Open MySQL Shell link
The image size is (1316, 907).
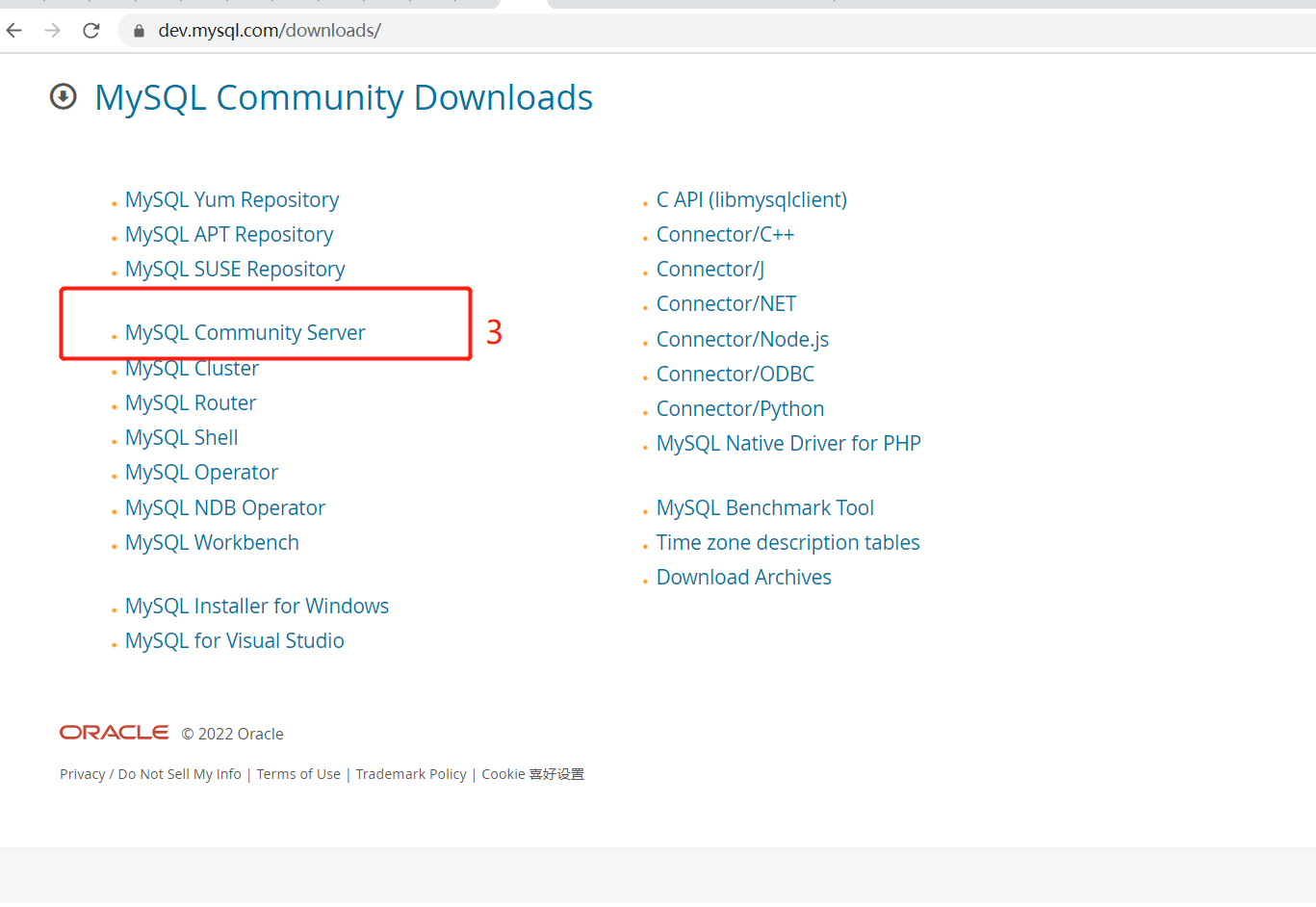tap(182, 438)
